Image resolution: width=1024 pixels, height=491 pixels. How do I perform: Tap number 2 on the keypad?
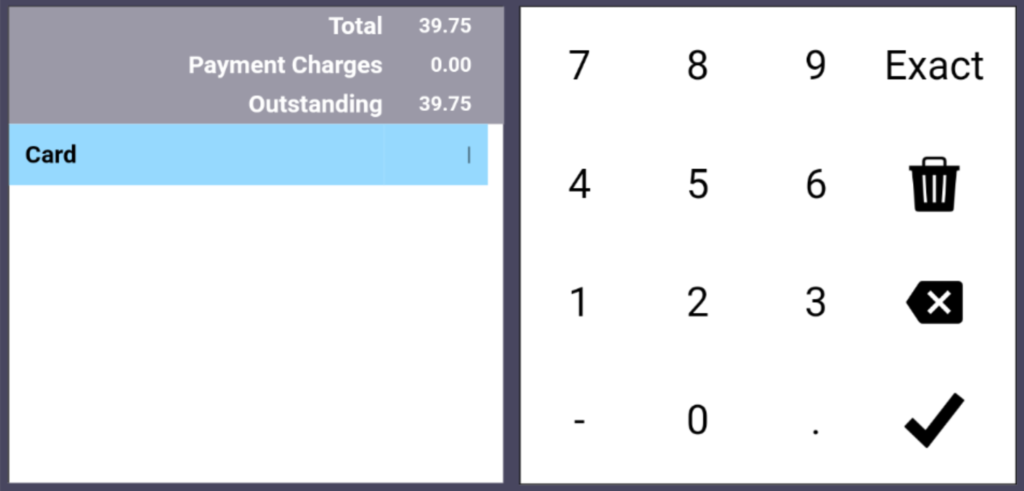pos(698,302)
